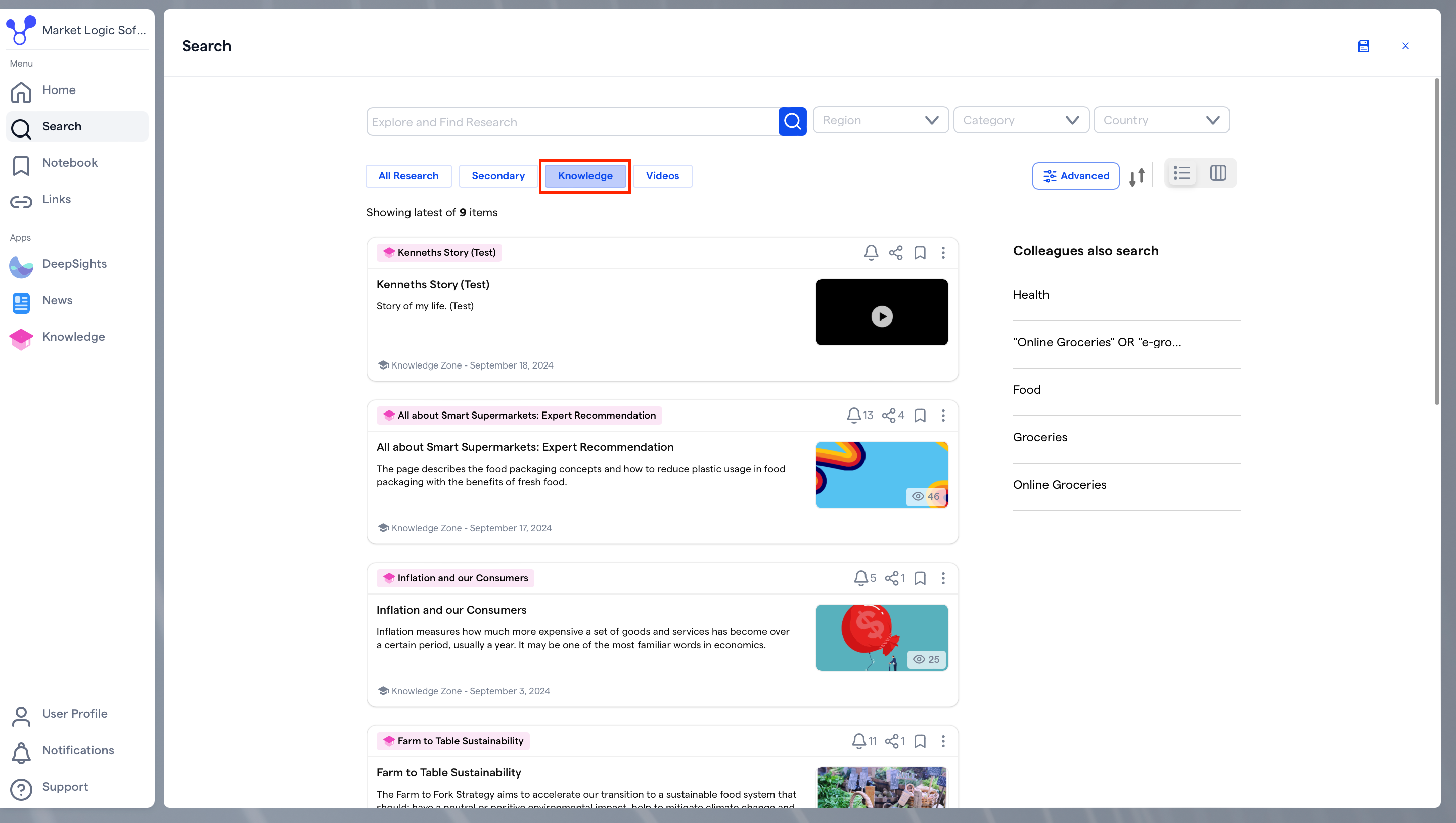
Task: Open Advanced search filters
Action: 1076,176
